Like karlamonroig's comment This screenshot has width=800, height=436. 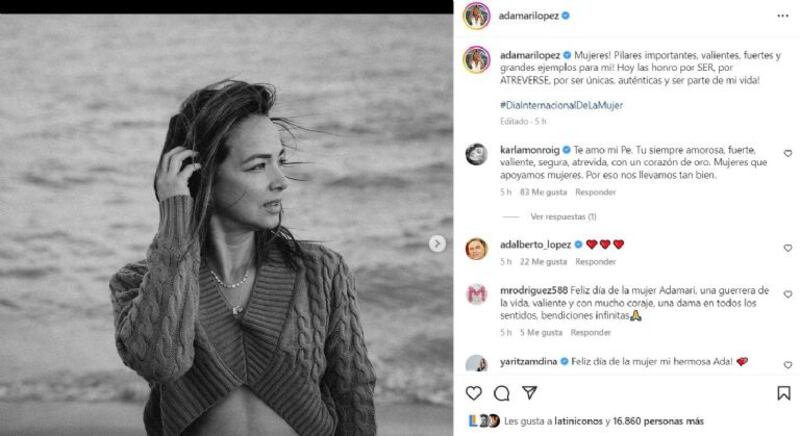point(788,154)
